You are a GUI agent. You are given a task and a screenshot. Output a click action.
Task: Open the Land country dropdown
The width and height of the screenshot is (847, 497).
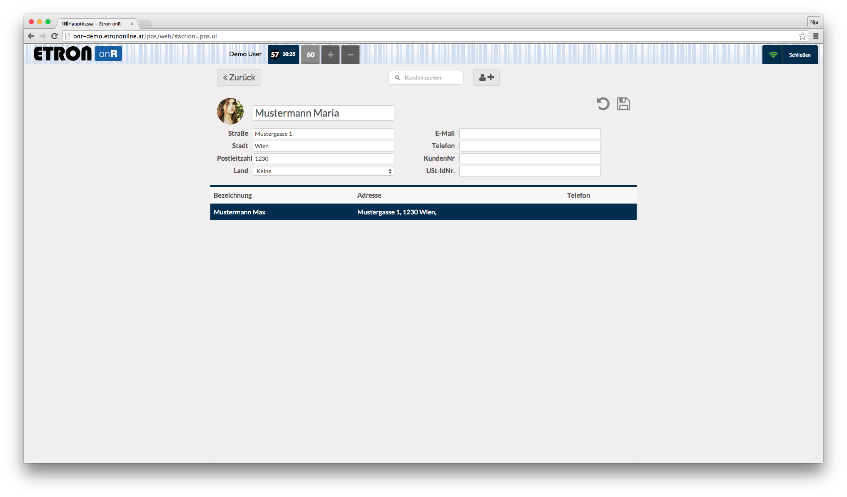(322, 171)
